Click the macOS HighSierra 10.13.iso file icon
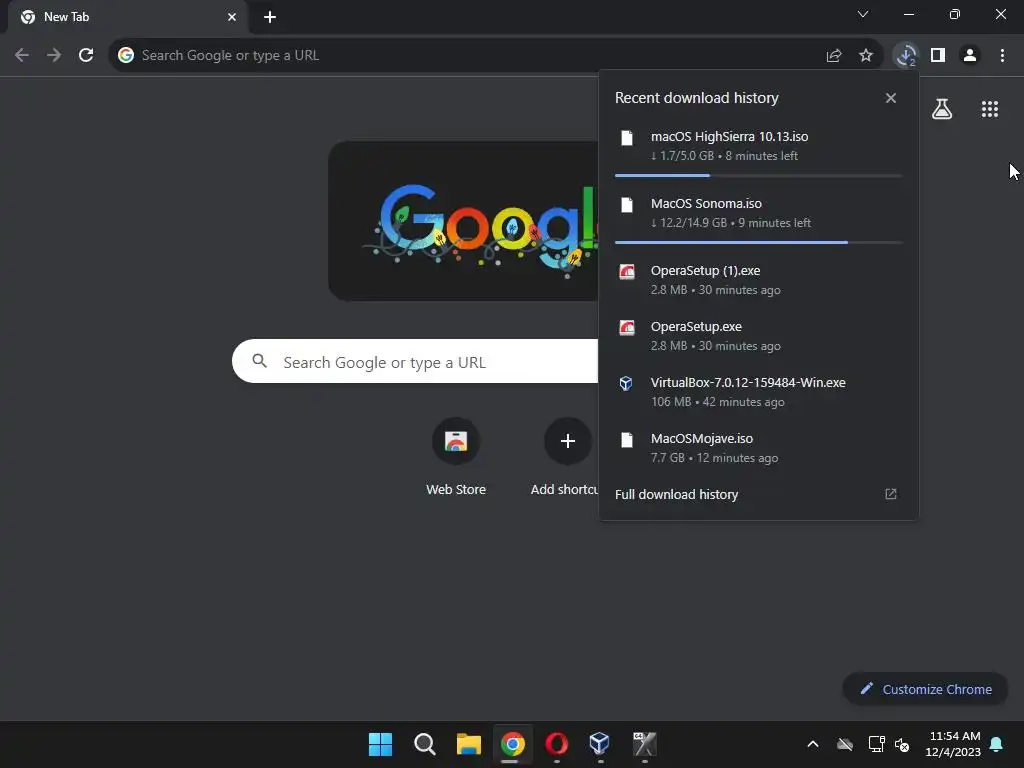1024x768 pixels. click(x=627, y=138)
